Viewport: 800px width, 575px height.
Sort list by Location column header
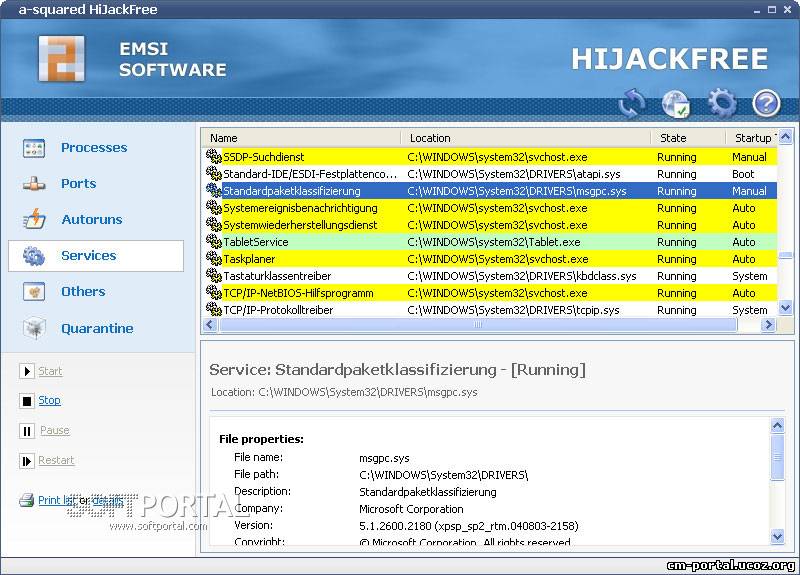pyautogui.click(x=524, y=138)
